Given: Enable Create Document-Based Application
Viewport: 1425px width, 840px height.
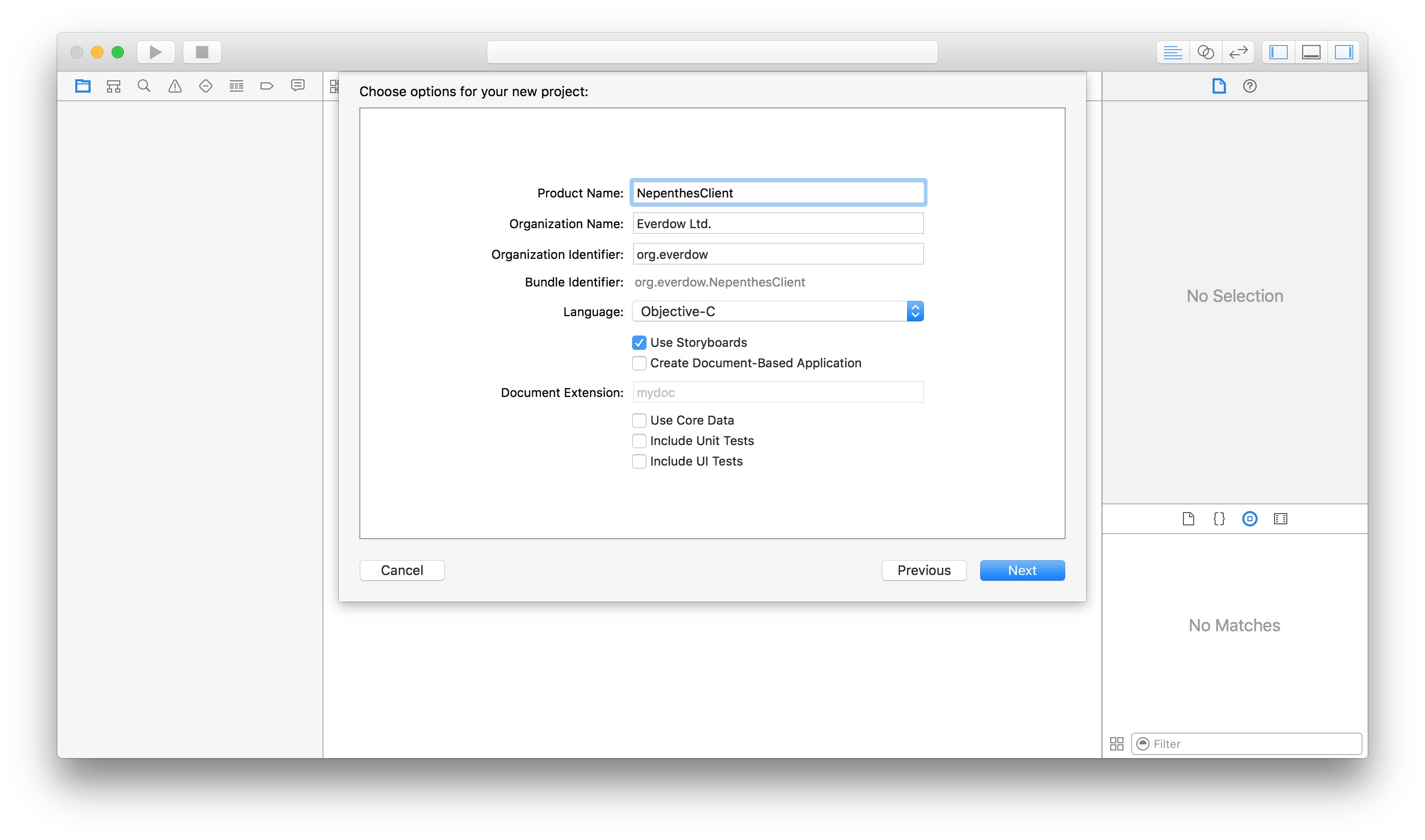Looking at the screenshot, I should click(x=639, y=363).
